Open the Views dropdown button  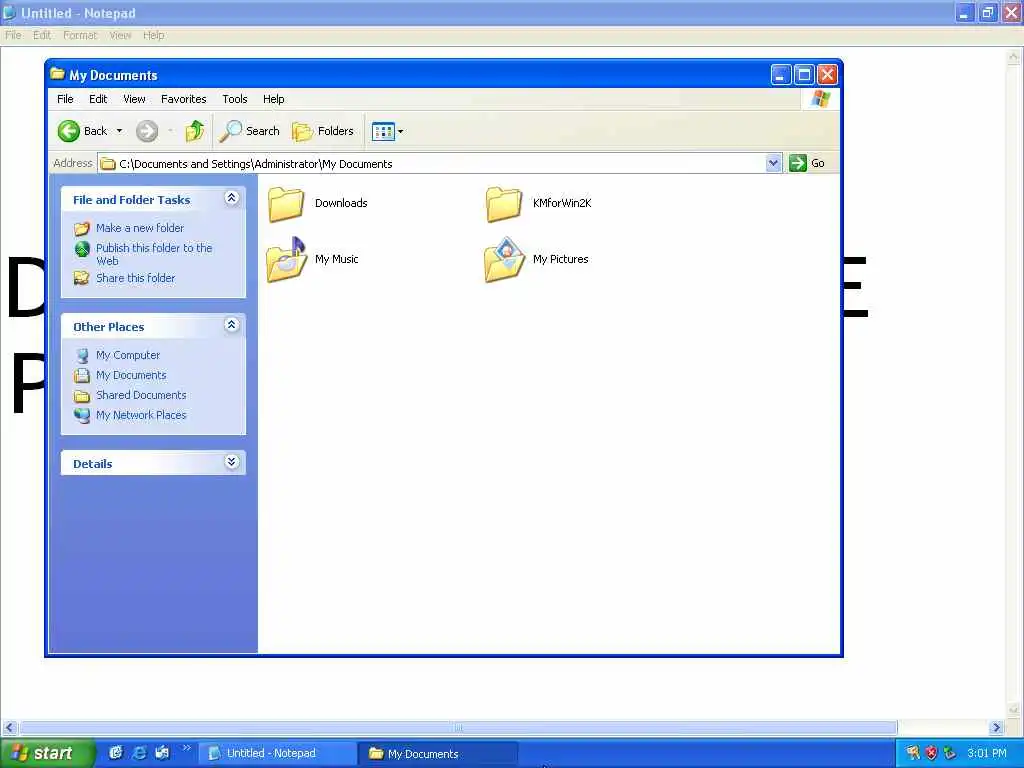click(387, 131)
